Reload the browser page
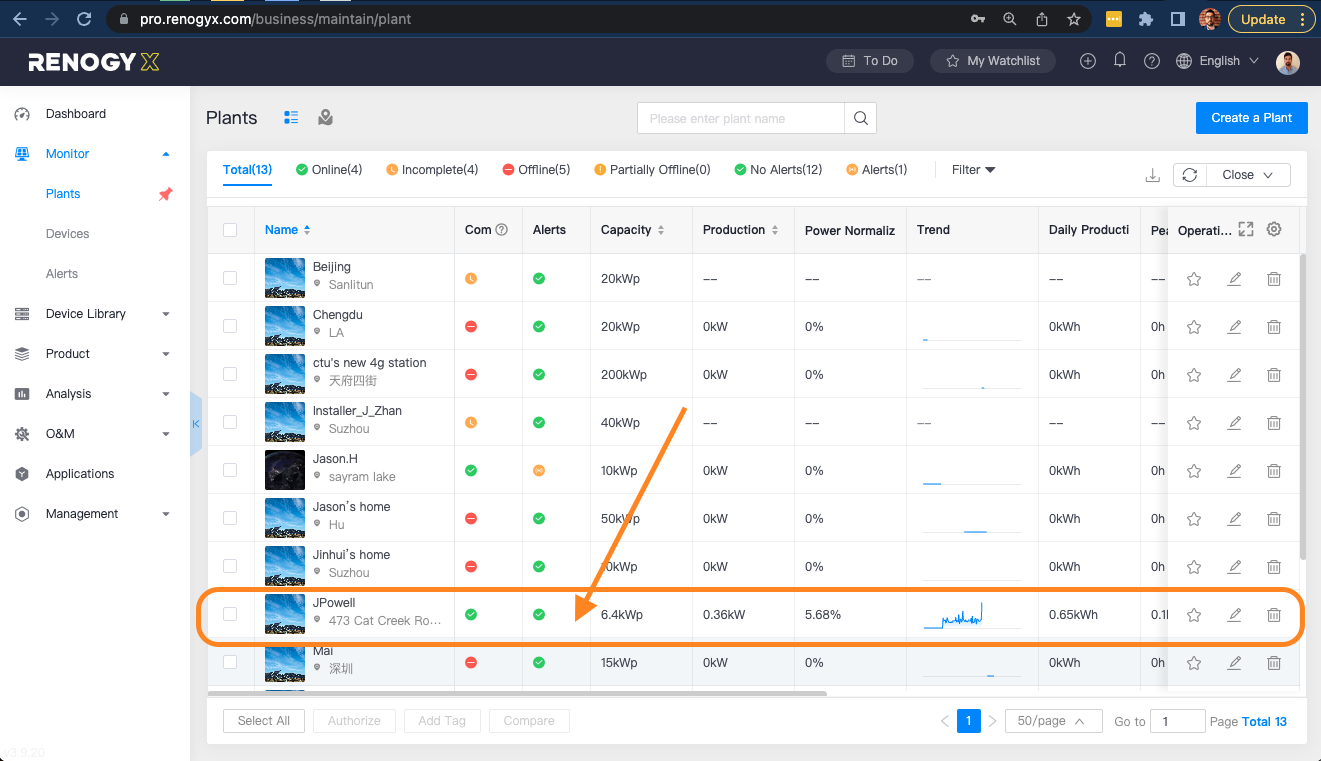The image size is (1321, 761). (x=84, y=19)
